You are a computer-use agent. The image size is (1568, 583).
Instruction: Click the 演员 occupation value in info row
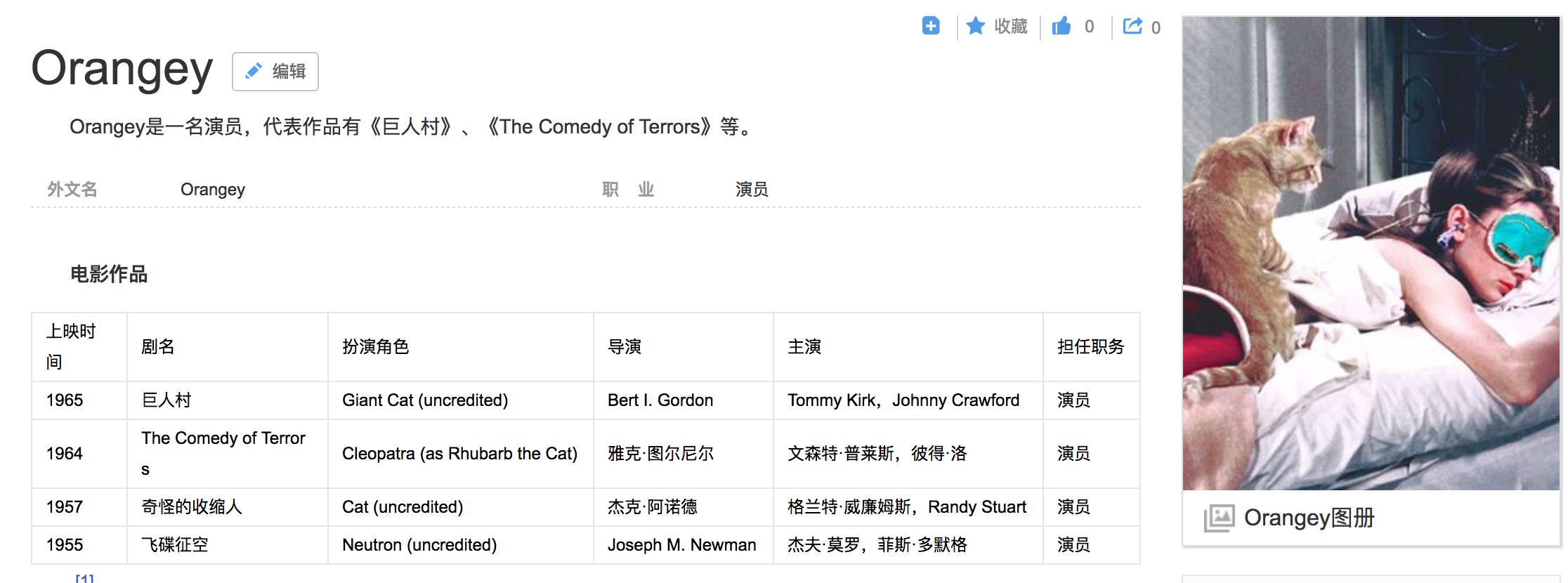[x=752, y=190]
